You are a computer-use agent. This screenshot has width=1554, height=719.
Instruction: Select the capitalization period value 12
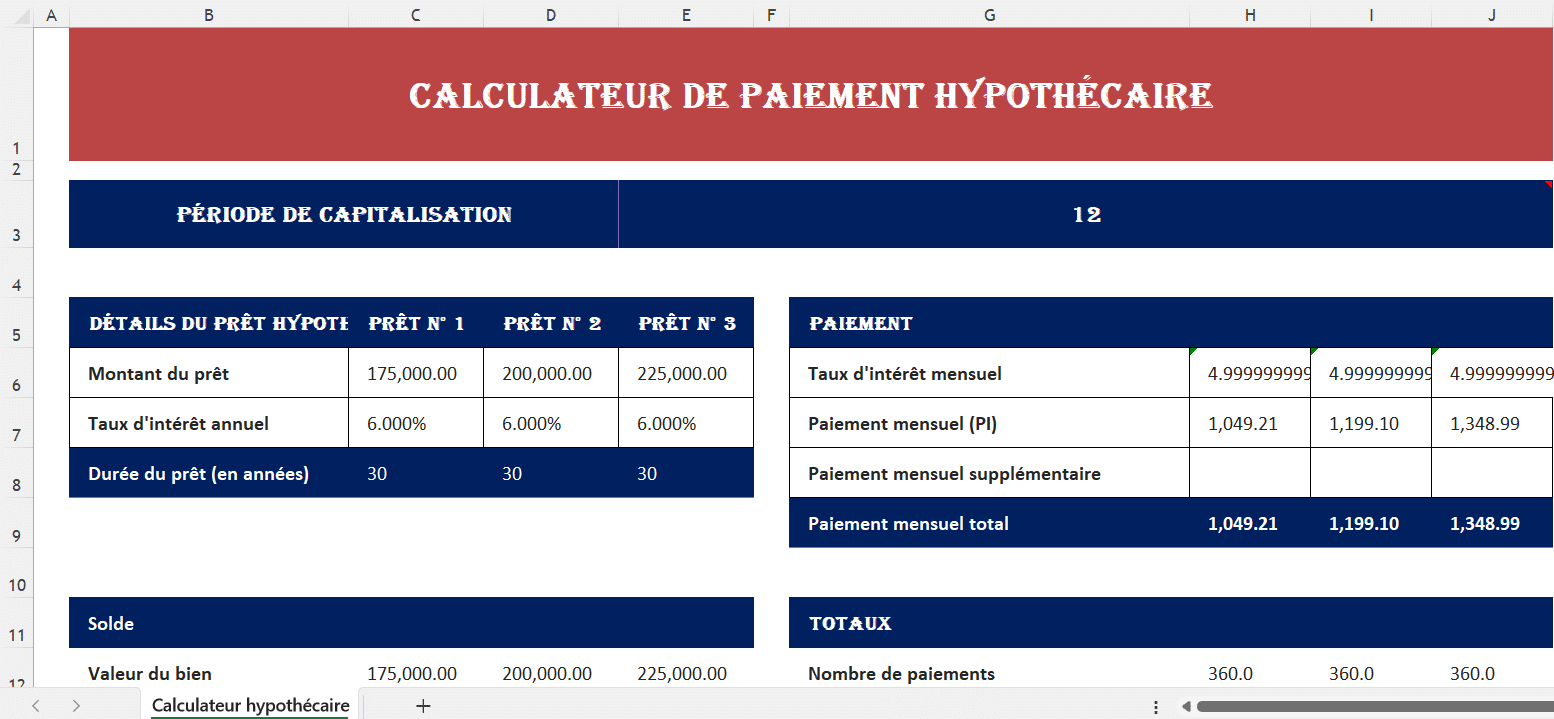coord(1088,213)
